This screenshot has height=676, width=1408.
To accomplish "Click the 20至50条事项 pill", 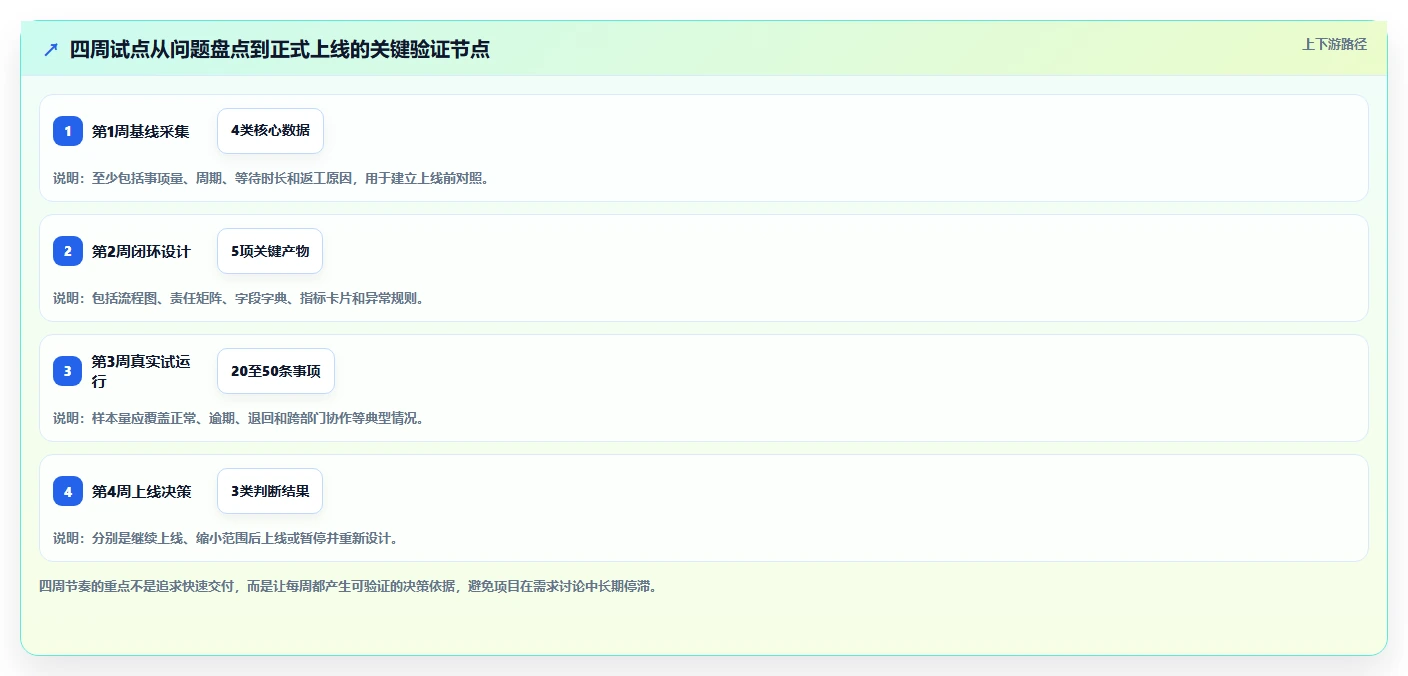I will tap(276, 371).
